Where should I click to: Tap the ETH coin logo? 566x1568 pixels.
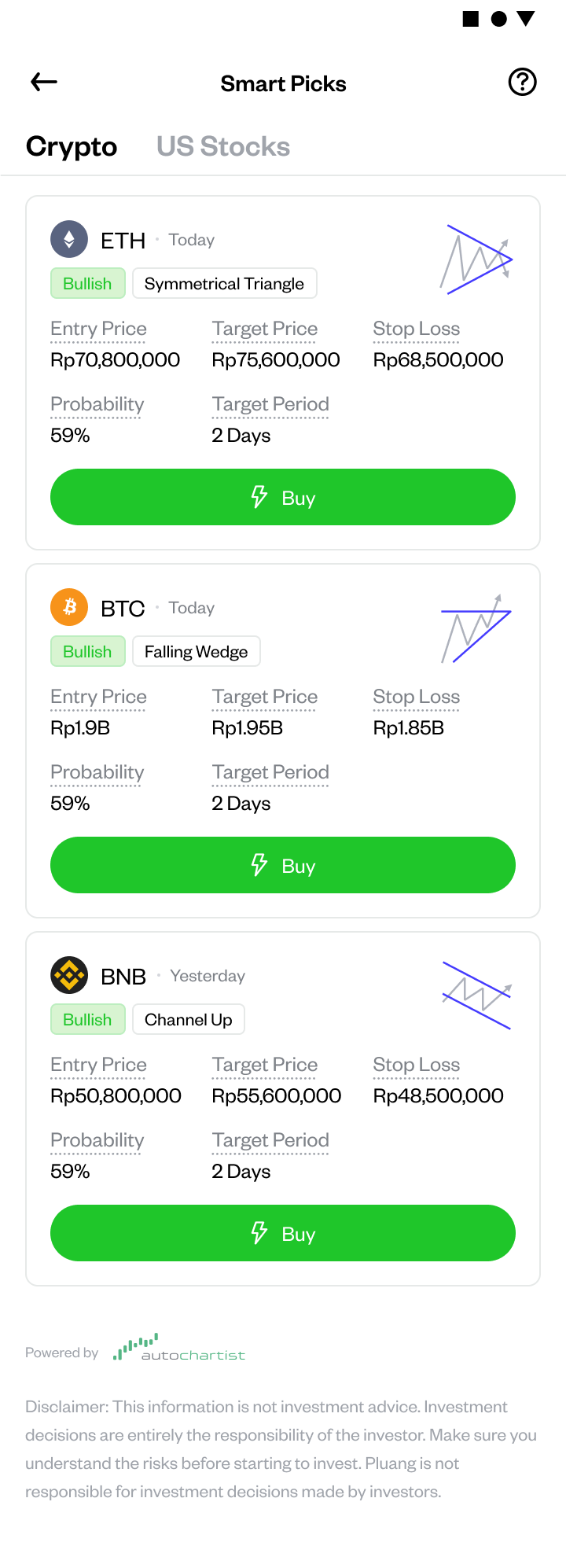click(x=69, y=239)
